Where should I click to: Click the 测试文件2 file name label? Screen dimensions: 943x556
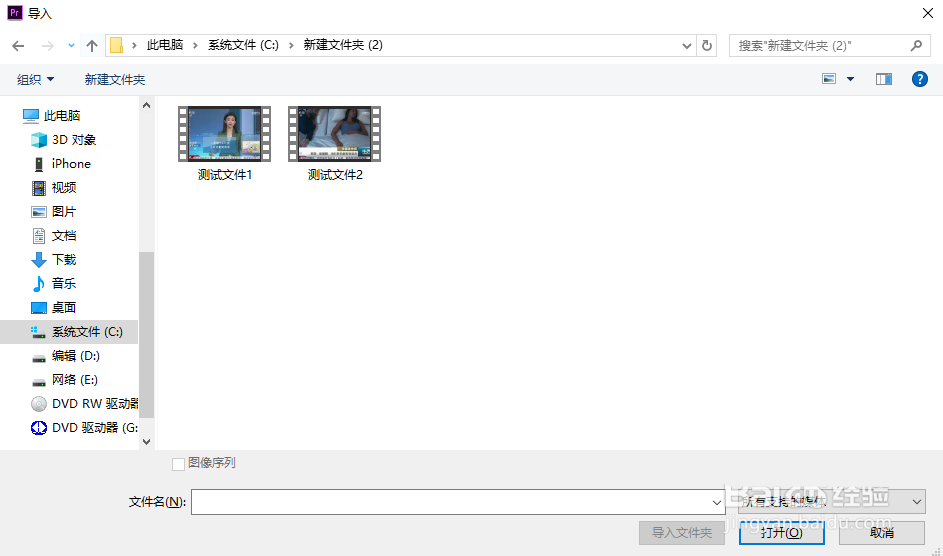(335, 175)
